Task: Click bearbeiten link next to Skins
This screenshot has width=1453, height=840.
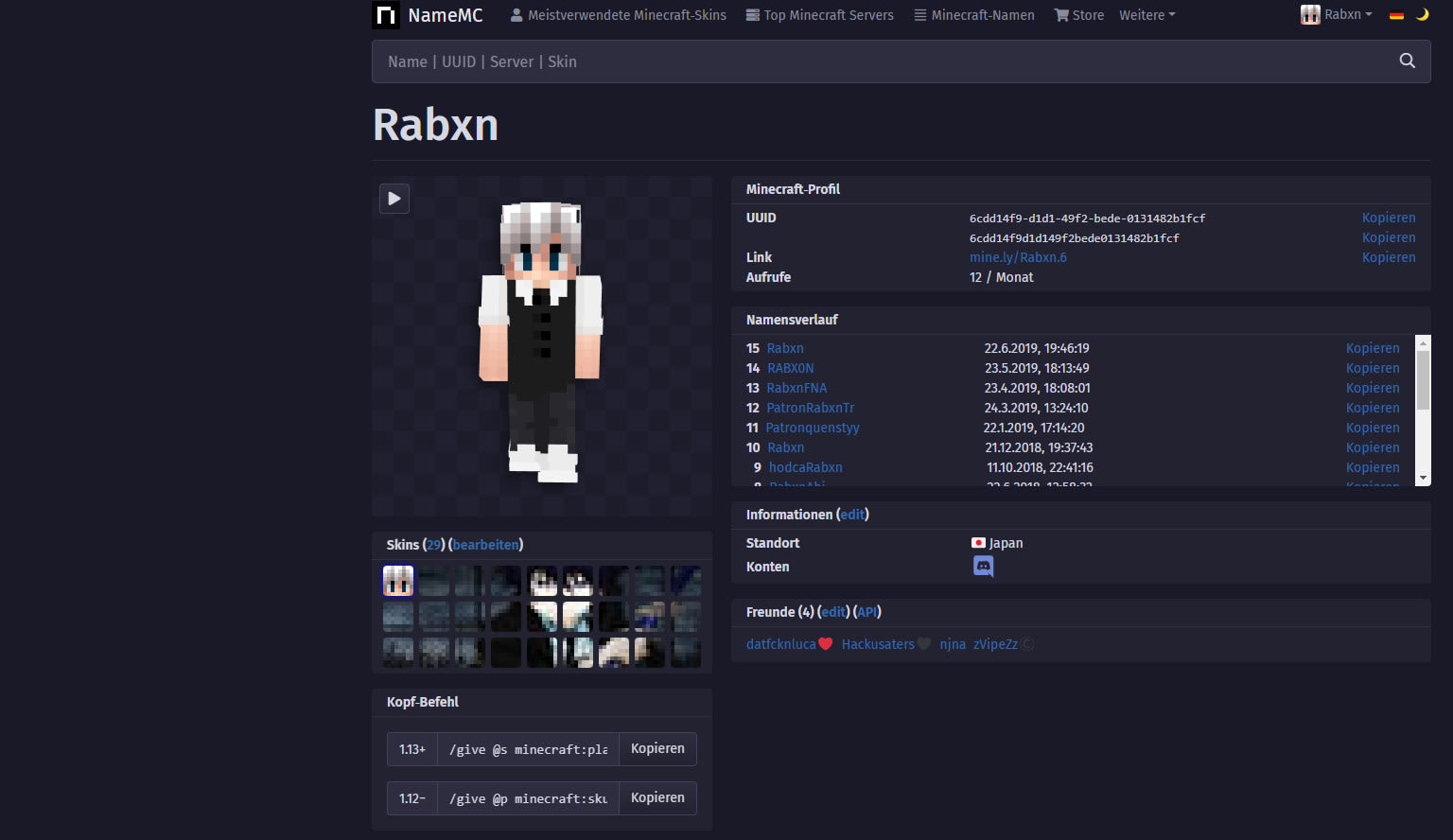Action: 486,545
